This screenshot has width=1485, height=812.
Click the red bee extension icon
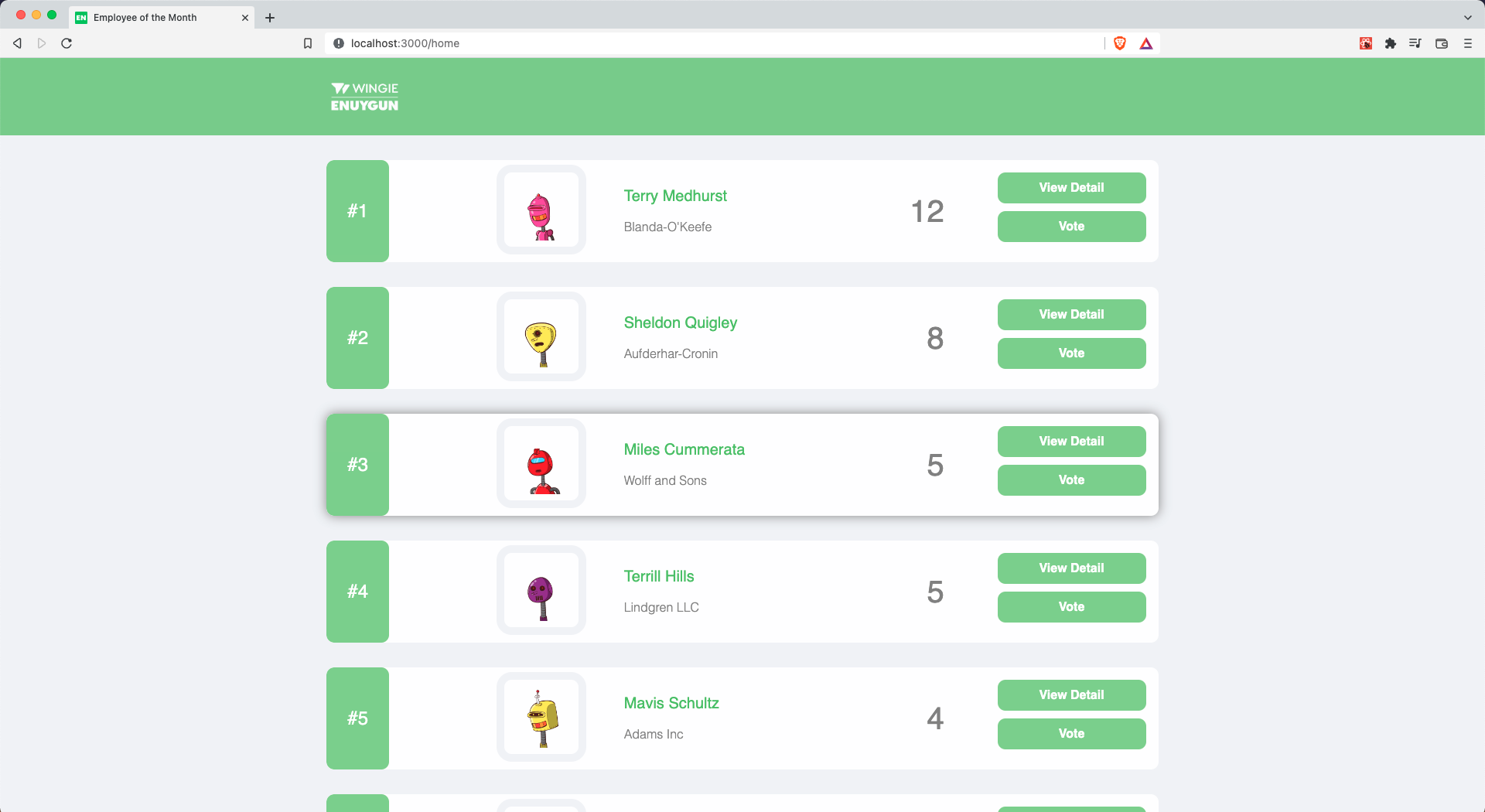click(x=1365, y=43)
